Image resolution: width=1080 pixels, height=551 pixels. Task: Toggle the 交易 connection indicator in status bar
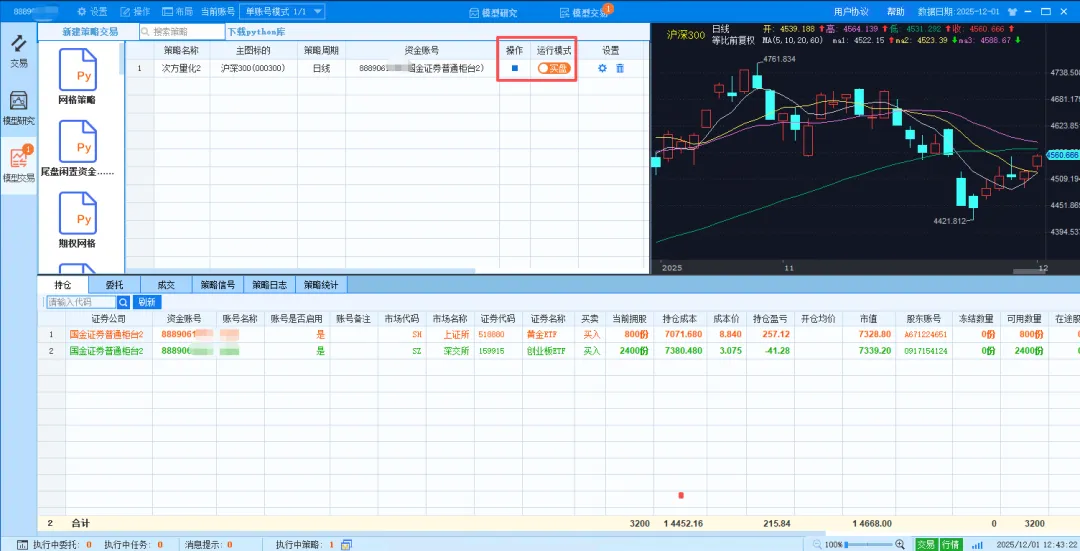pyautogui.click(x=926, y=544)
